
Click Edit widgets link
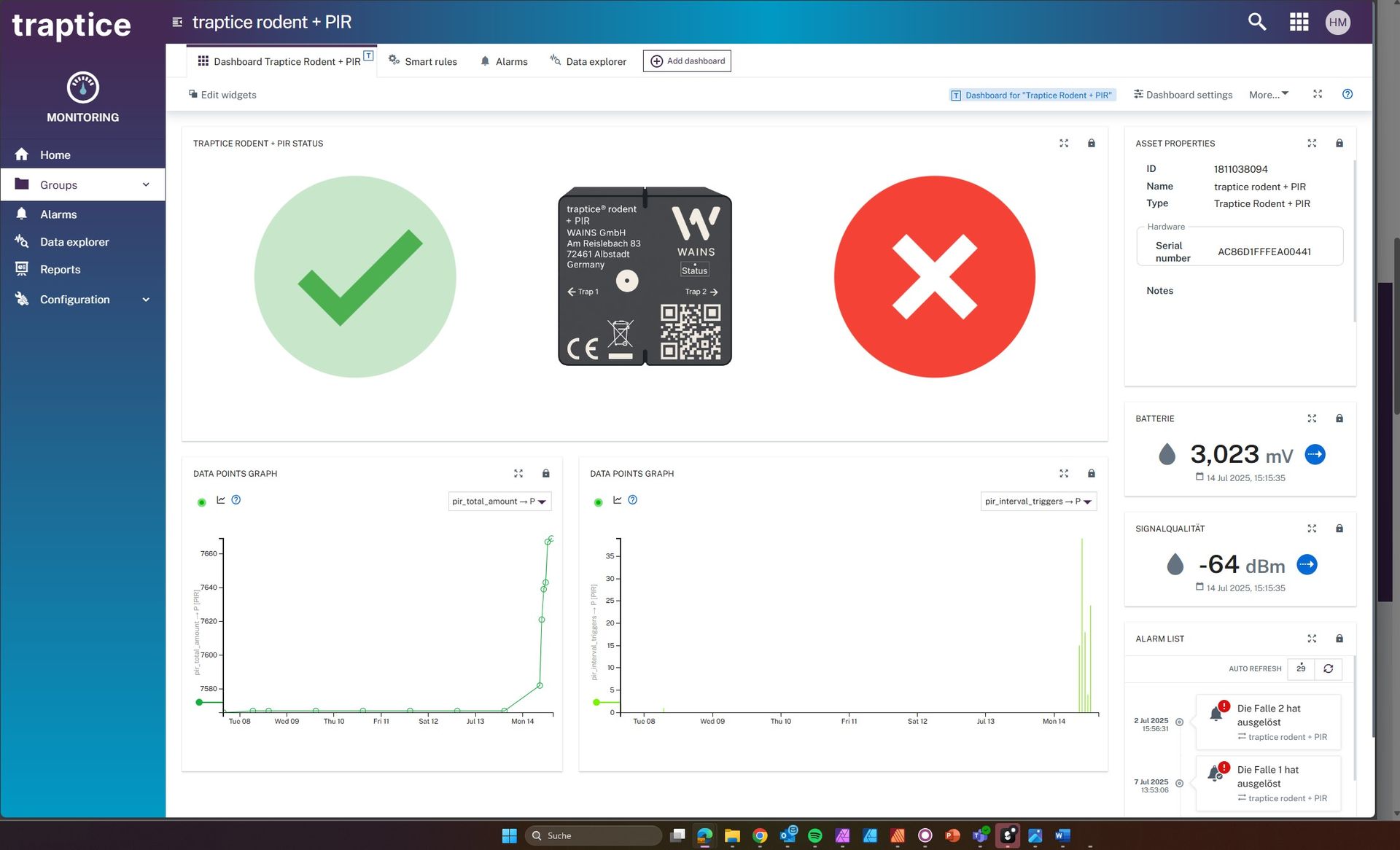tap(222, 95)
